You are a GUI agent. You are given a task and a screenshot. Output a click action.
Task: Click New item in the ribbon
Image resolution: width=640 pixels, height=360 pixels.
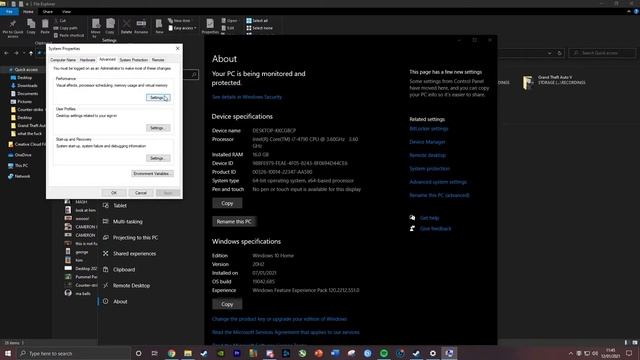click(x=179, y=20)
